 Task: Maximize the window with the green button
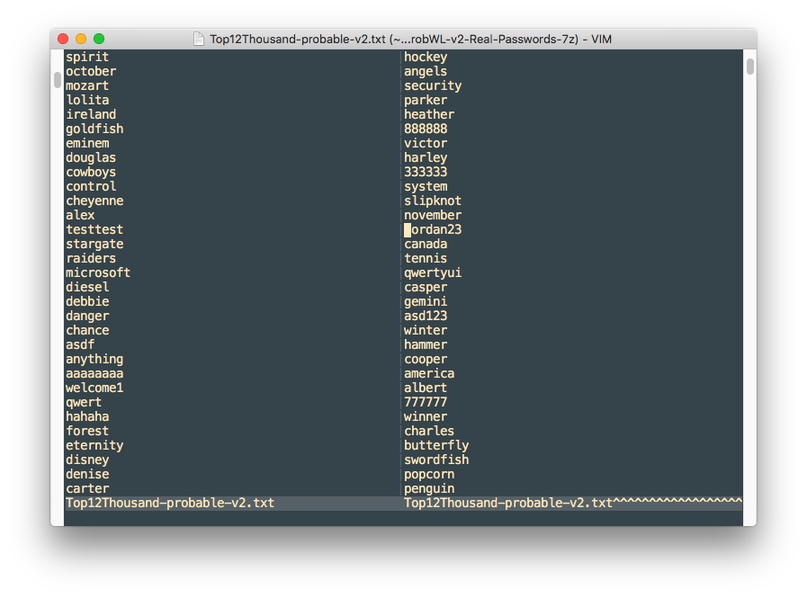(99, 39)
